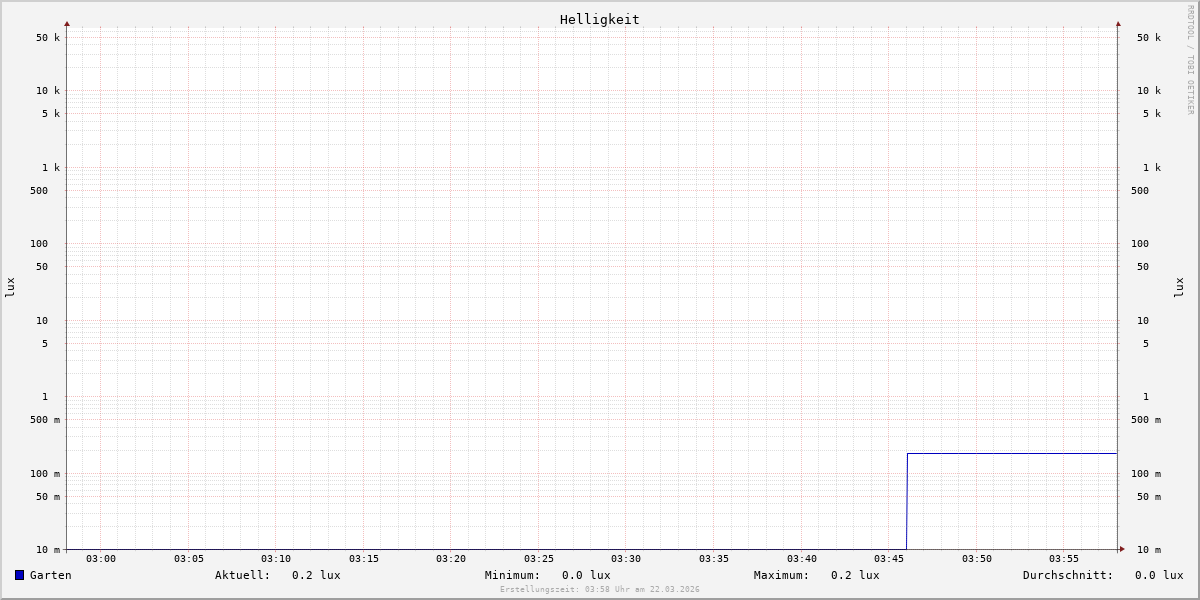Select the Maximum 0.2 lux statistic
The height and width of the screenshot is (600, 1200).
816,575
